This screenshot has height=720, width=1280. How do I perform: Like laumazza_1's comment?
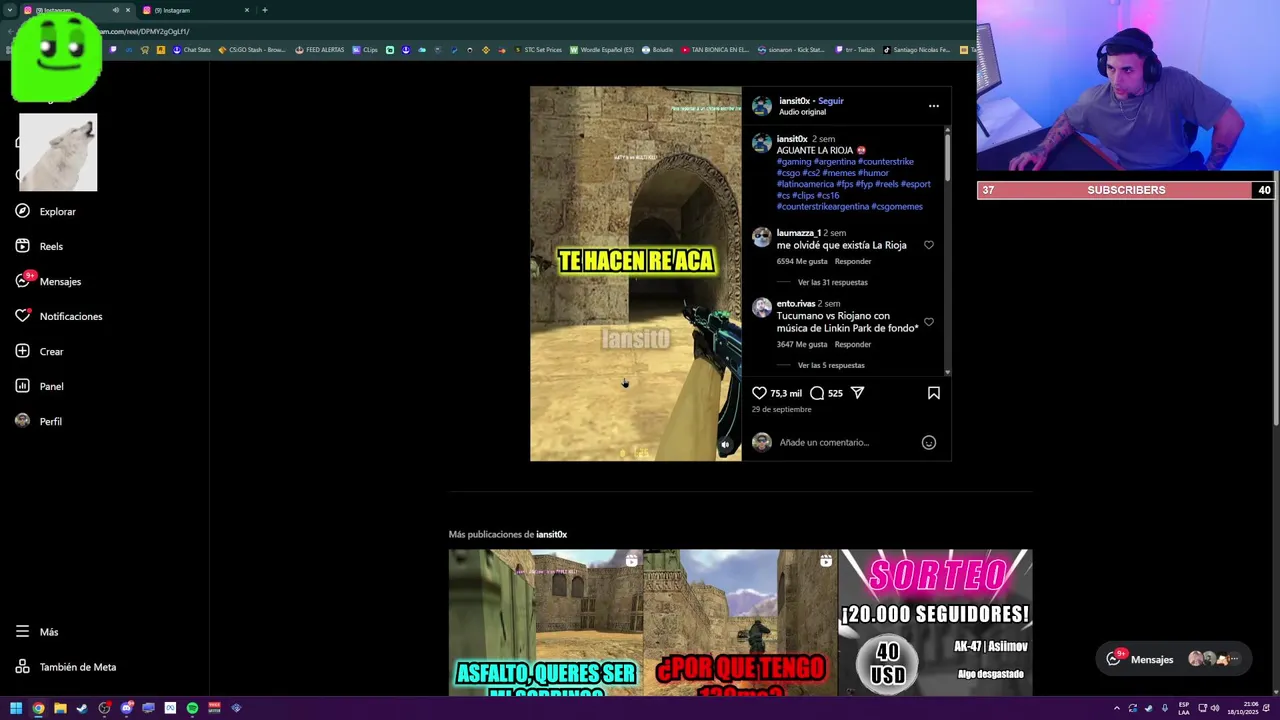(928, 245)
